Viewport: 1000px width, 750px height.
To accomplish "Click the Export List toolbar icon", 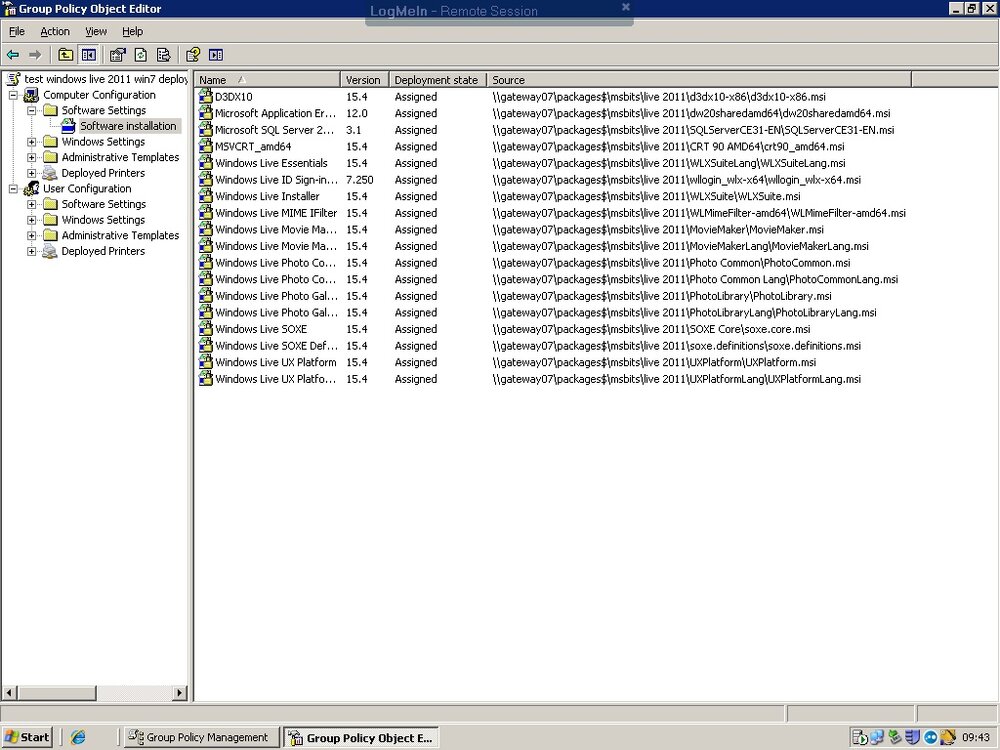I will click(x=163, y=55).
